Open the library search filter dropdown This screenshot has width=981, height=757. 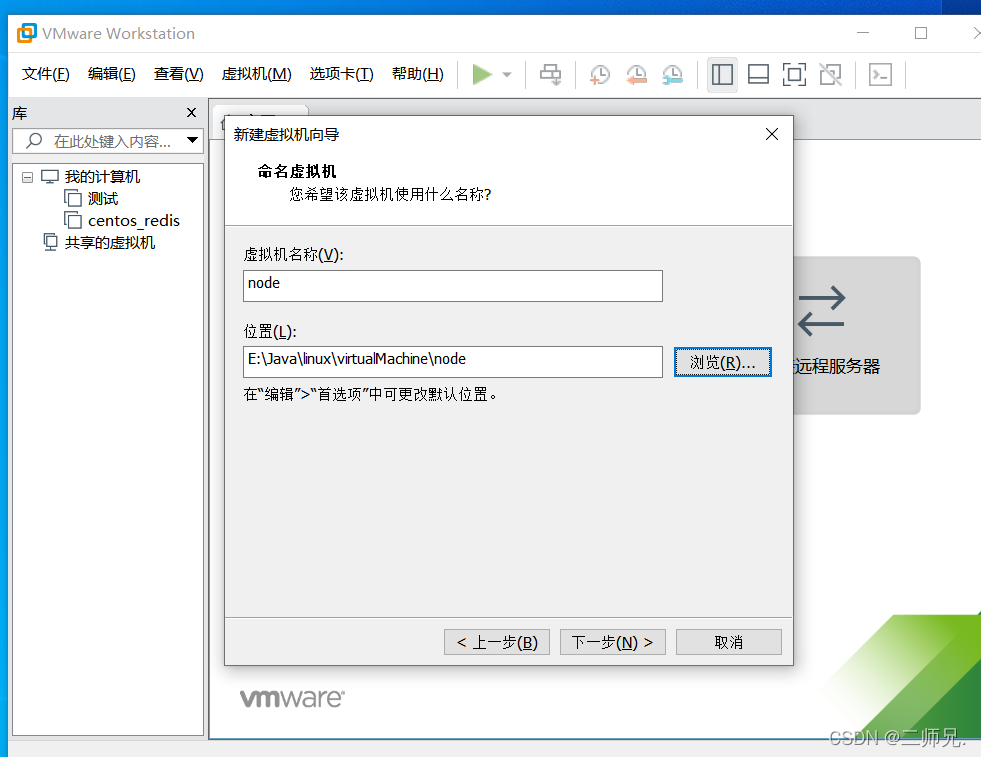pyautogui.click(x=191, y=141)
